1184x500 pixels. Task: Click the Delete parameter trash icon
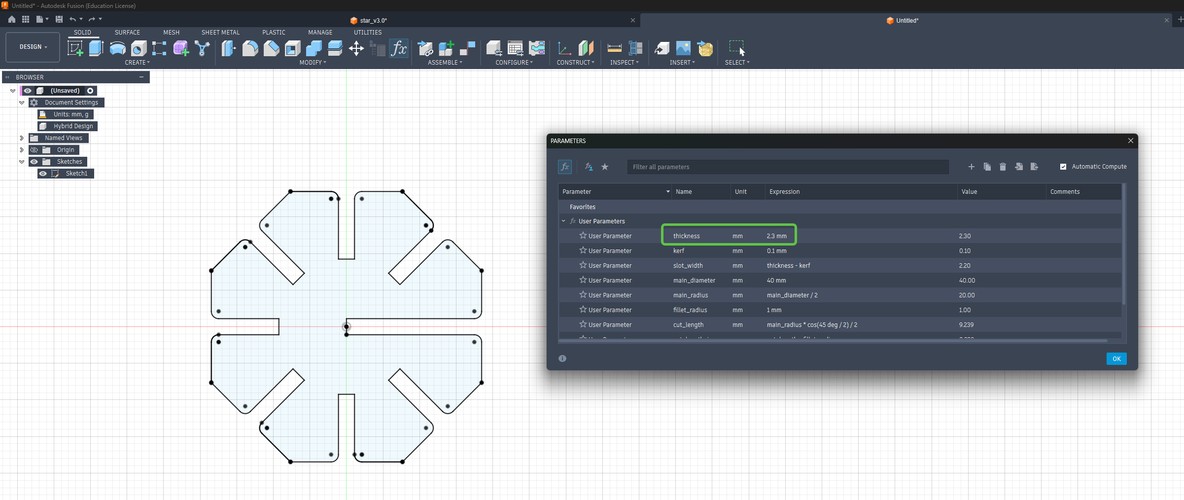1003,167
